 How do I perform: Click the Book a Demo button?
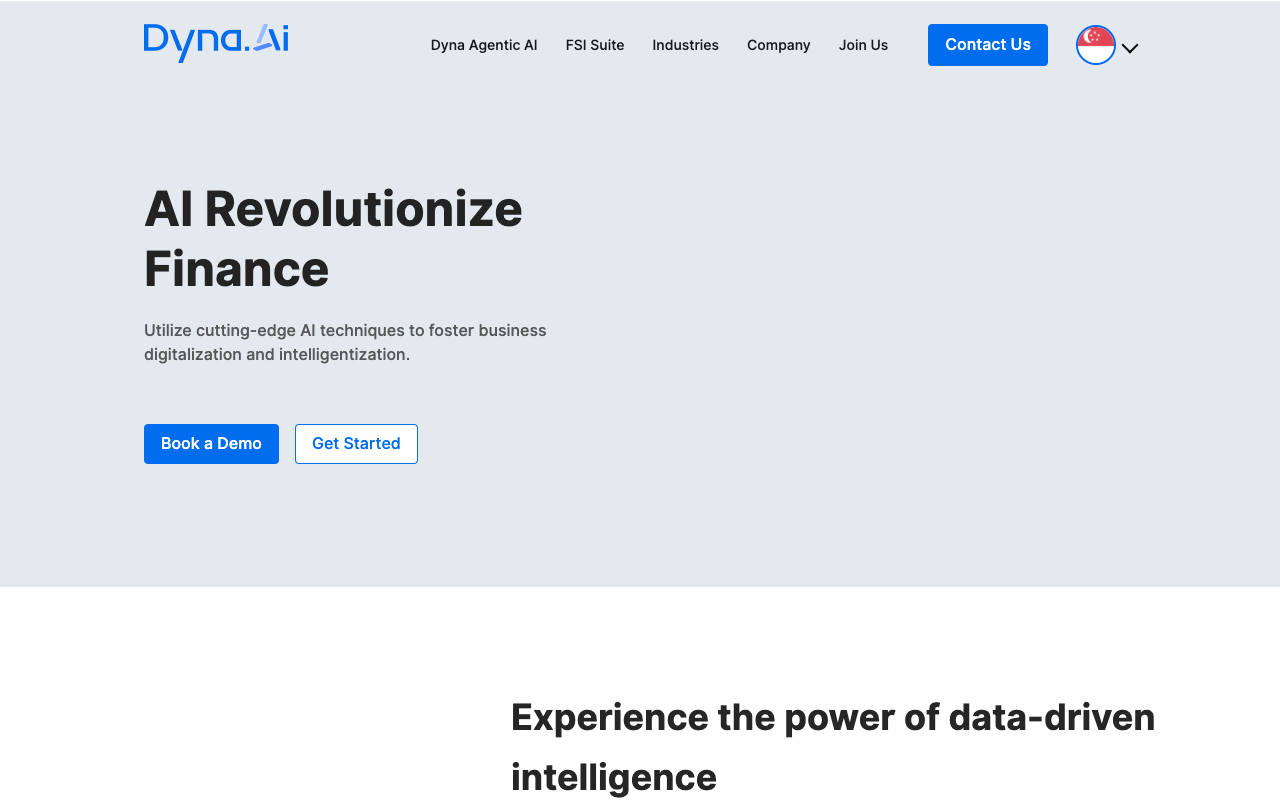click(211, 443)
